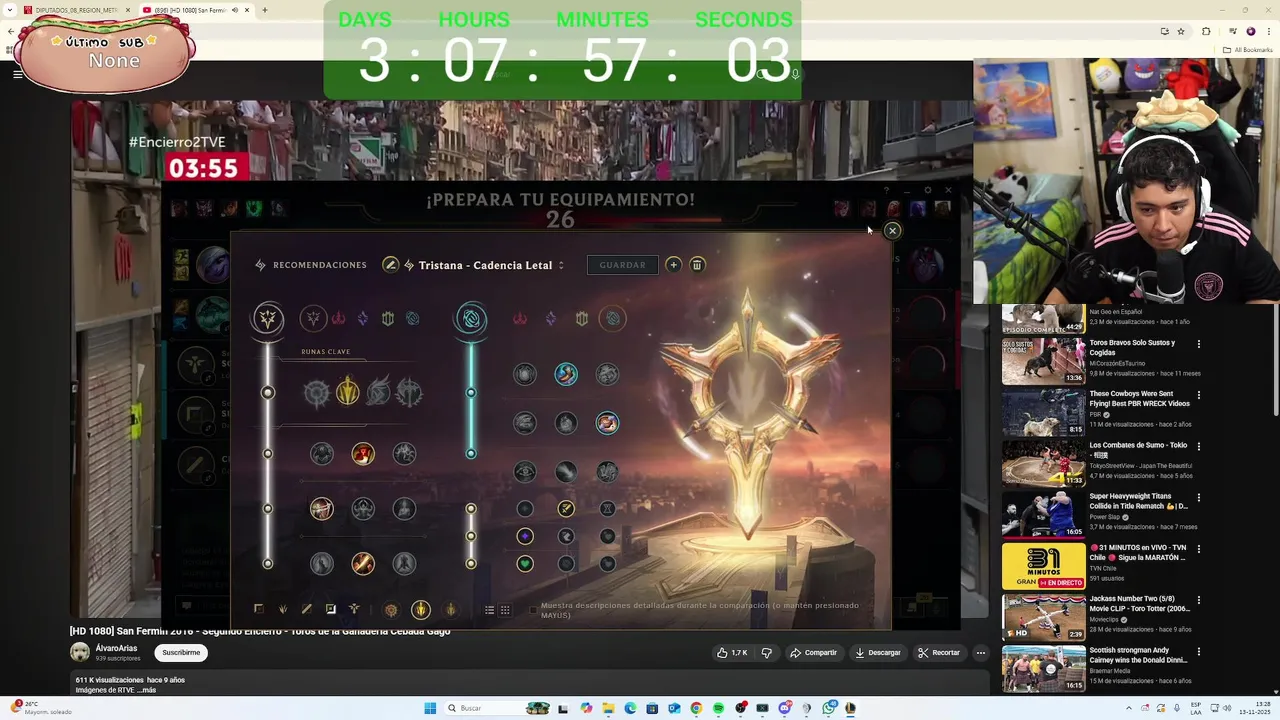Open RECOMENDACIONES rune suggestions
The width and height of the screenshot is (1280, 720).
click(311, 265)
